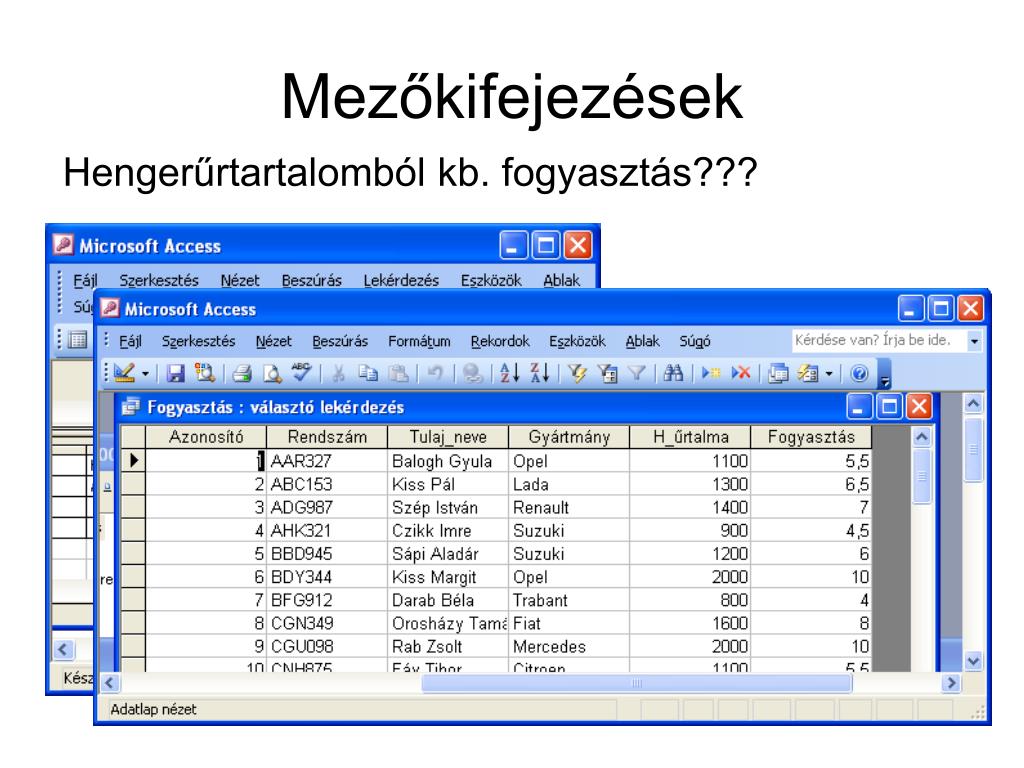Click the cell 'CGN349'
The height and width of the screenshot is (768, 1024).
(327, 623)
